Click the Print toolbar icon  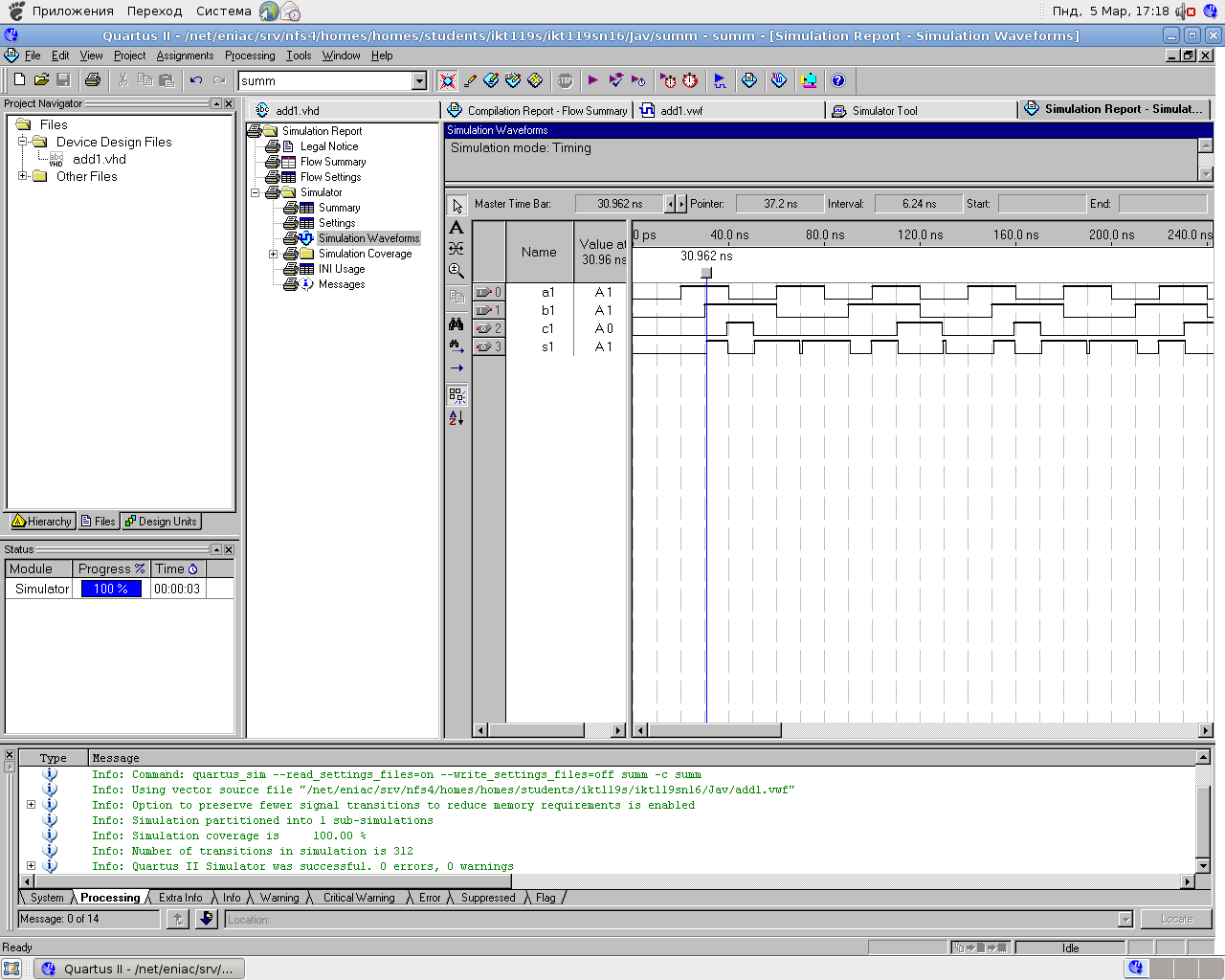tap(93, 80)
